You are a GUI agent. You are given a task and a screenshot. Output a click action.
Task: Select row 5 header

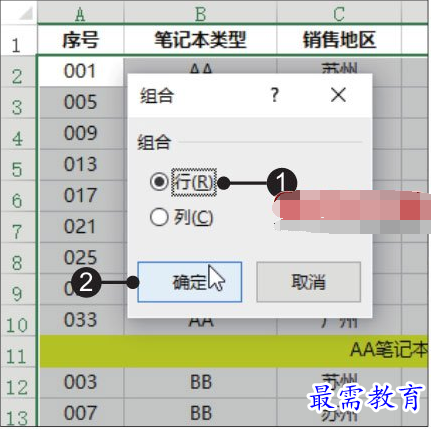pos(18,165)
